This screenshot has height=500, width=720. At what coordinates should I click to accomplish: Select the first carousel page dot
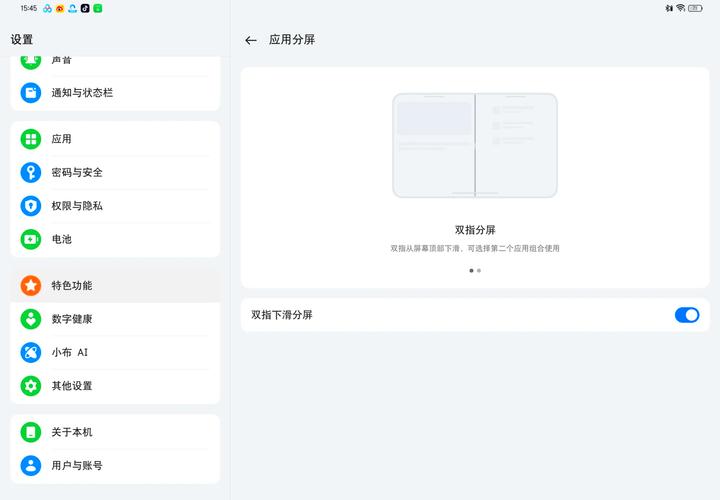coord(471,270)
